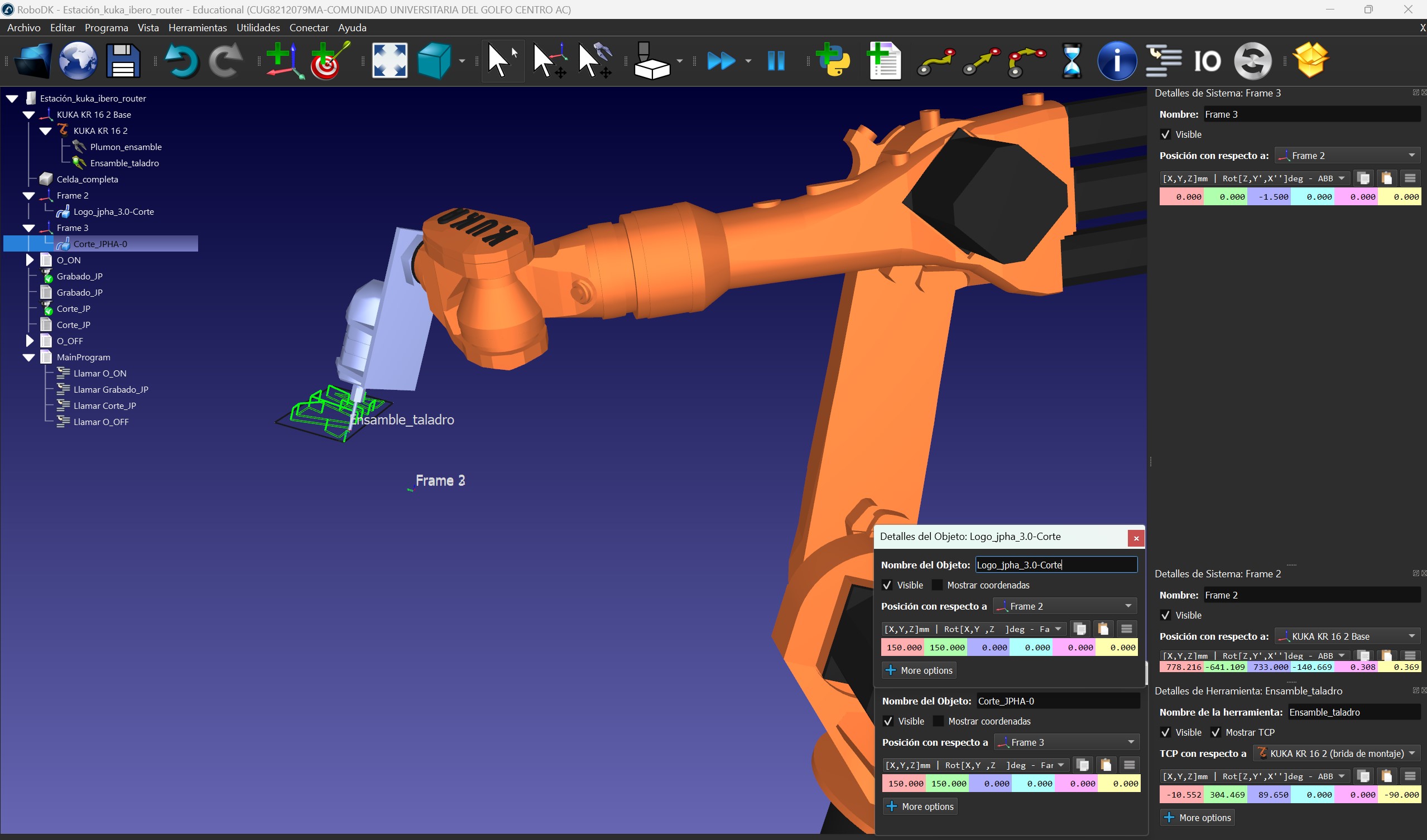Screen dimensions: 1427x840
Task: Select the isometric view cube icon
Action: point(434,60)
